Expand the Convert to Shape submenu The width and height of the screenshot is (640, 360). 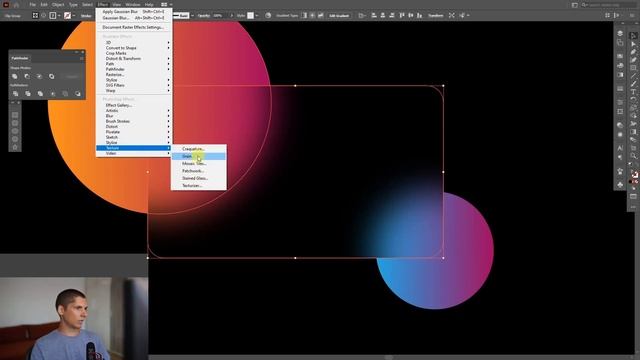click(134, 48)
